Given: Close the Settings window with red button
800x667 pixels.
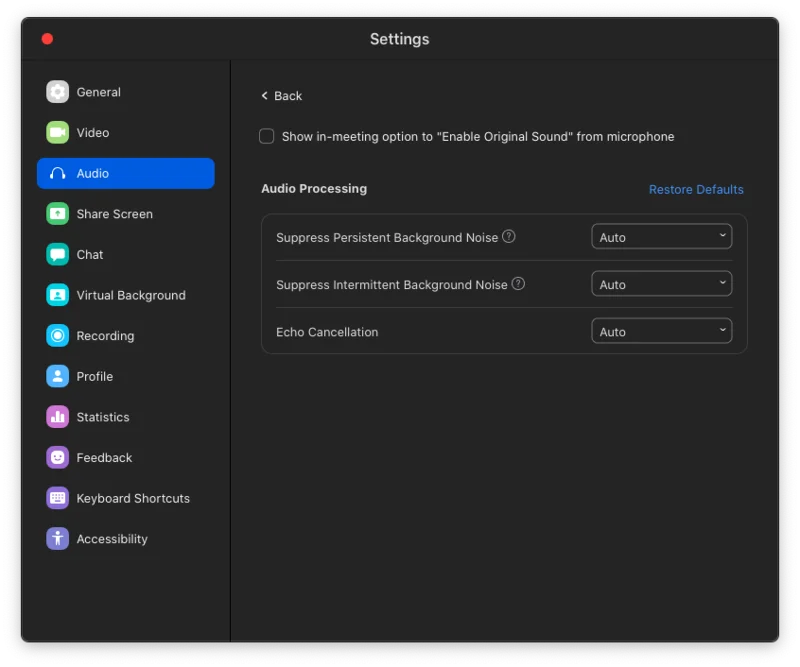Looking at the screenshot, I should point(47,39).
